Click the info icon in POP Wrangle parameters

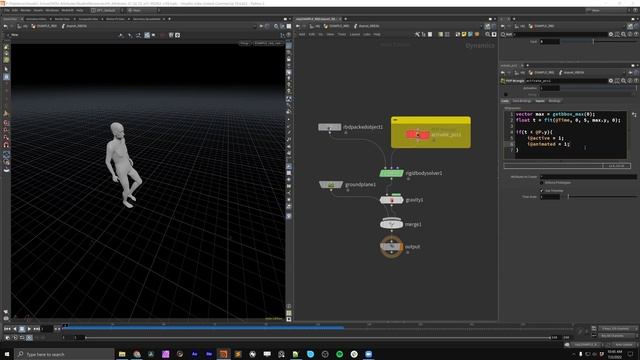[630, 81]
